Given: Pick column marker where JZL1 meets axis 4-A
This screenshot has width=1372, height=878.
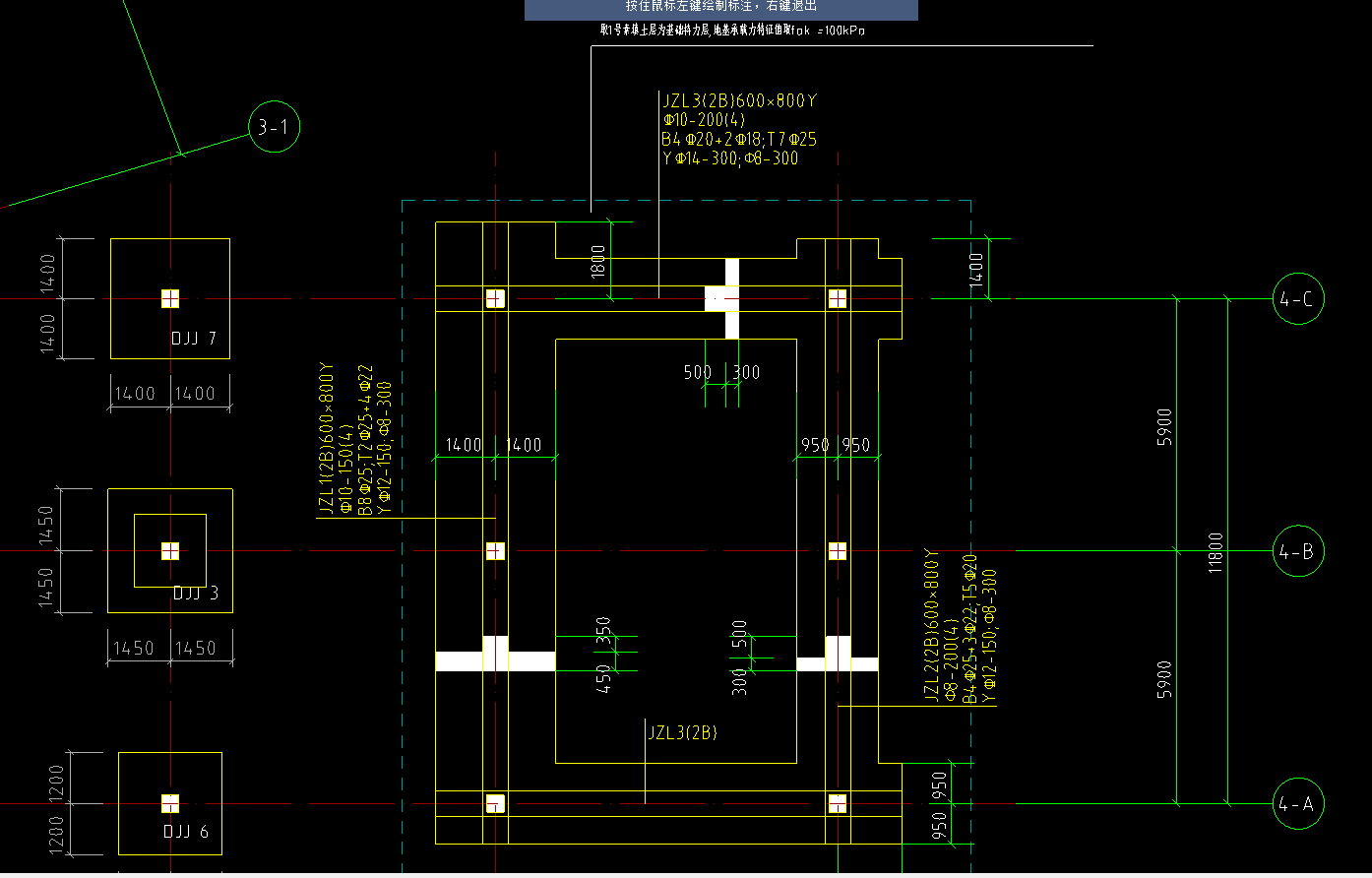Looking at the screenshot, I should [x=495, y=803].
